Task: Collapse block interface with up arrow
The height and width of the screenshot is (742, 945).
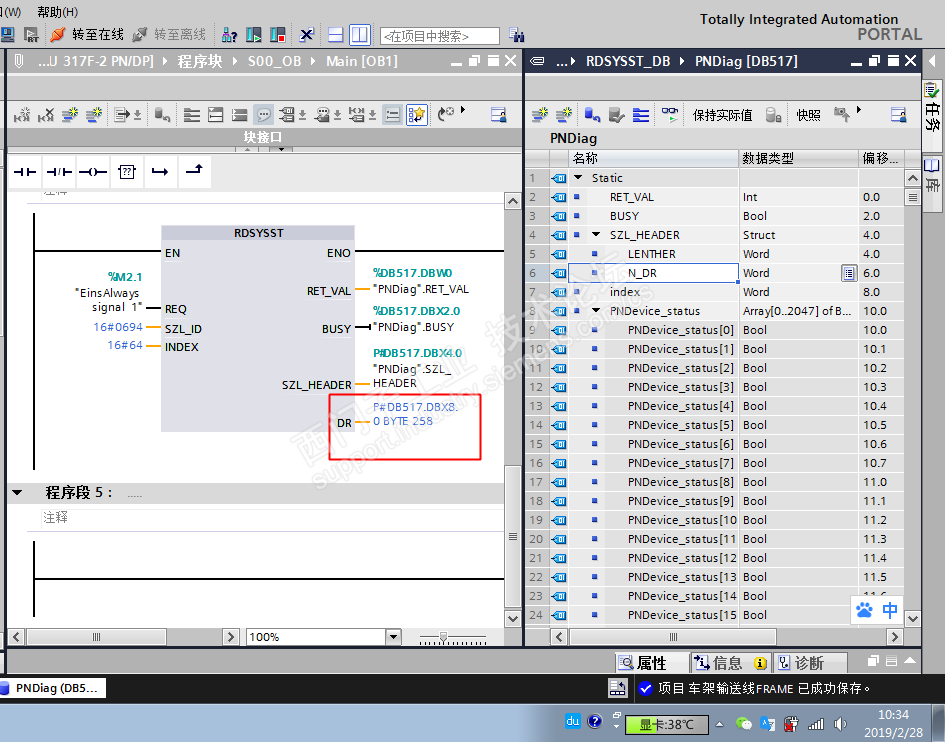Action: 247,148
